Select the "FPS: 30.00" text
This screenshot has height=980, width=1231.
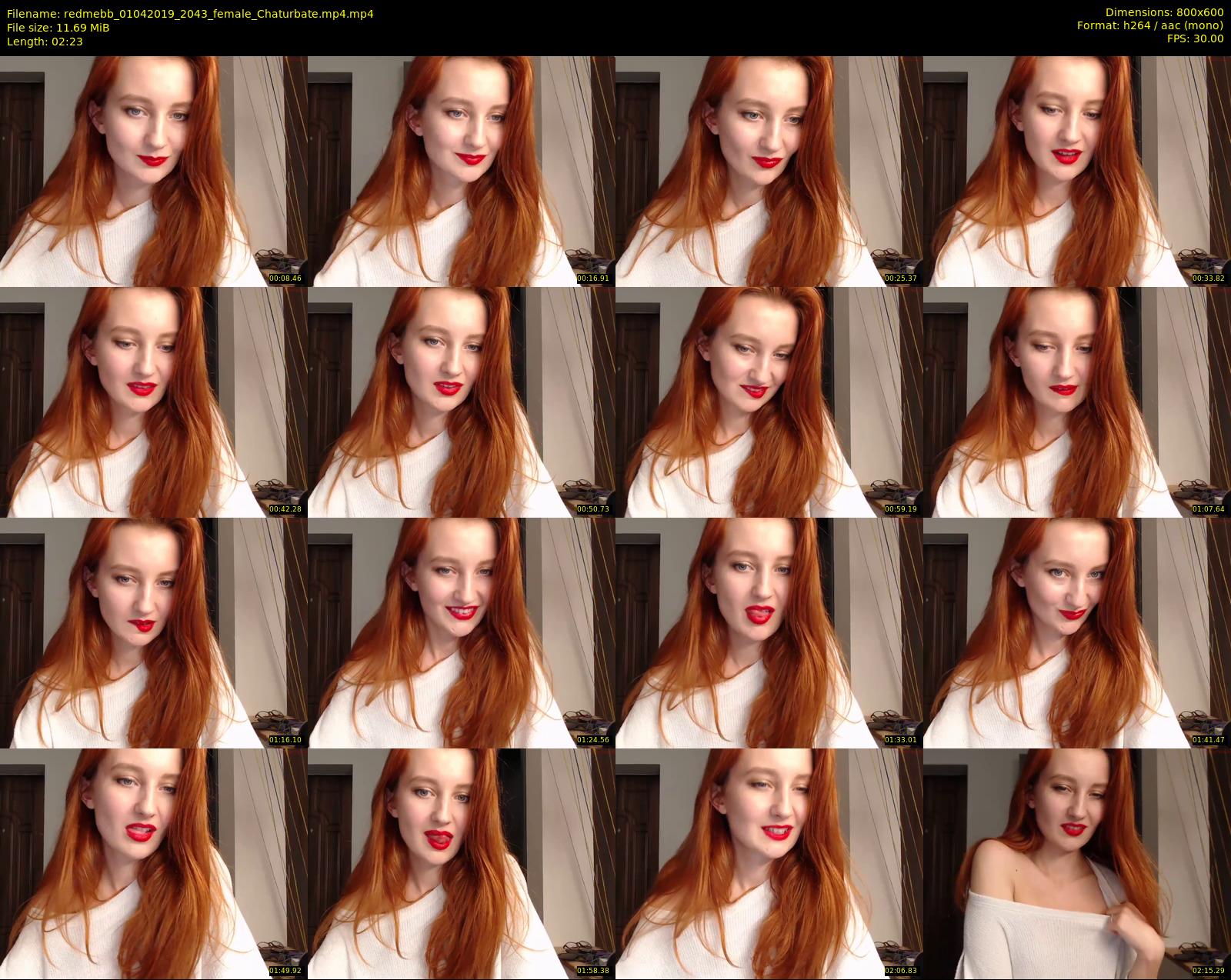1195,38
